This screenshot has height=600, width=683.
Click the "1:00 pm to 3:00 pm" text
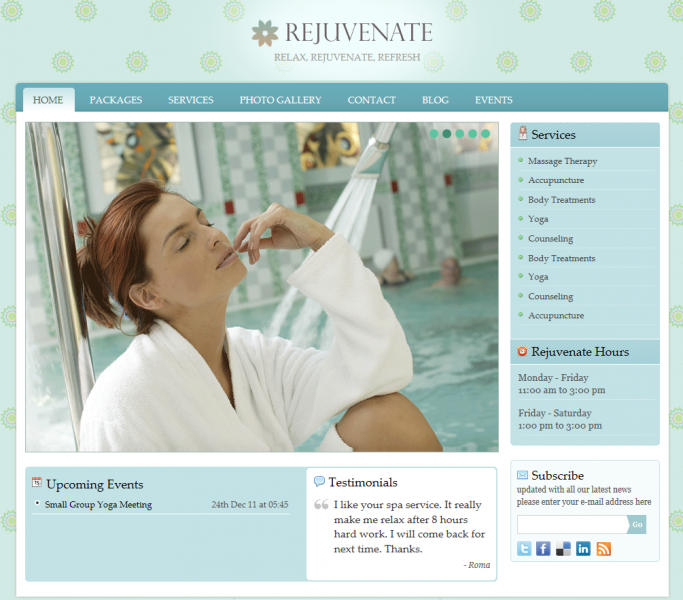[560, 426]
